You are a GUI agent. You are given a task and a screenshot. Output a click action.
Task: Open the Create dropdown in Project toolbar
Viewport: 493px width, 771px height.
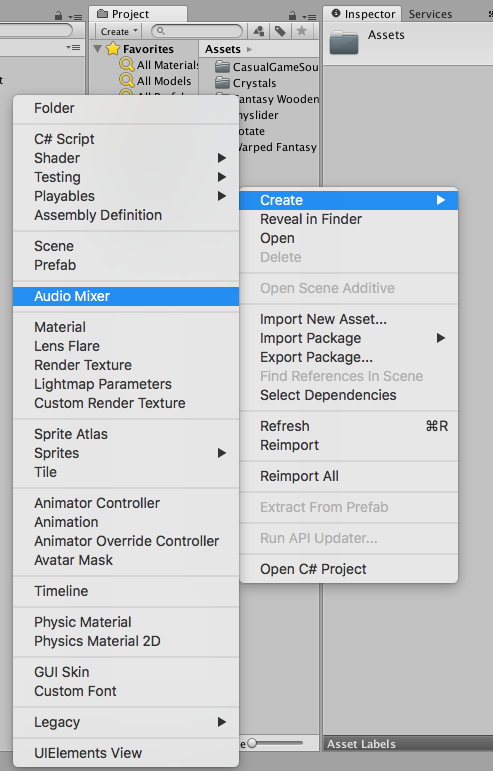pos(118,31)
